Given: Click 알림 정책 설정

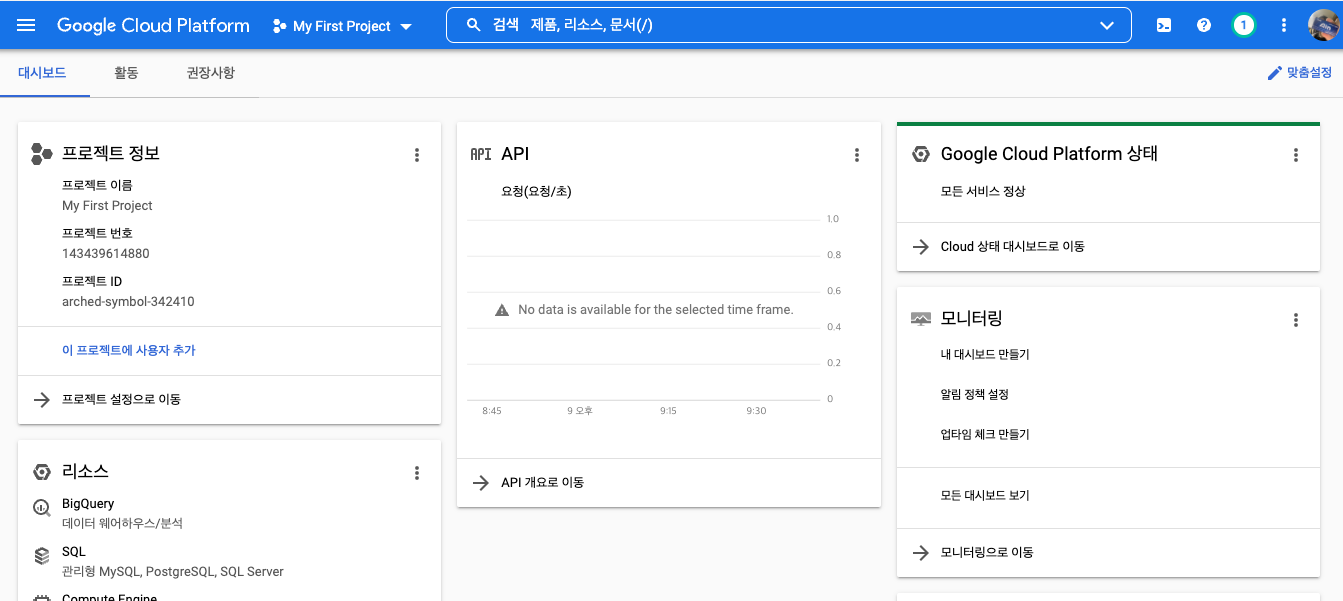Looking at the screenshot, I should (x=975, y=395).
